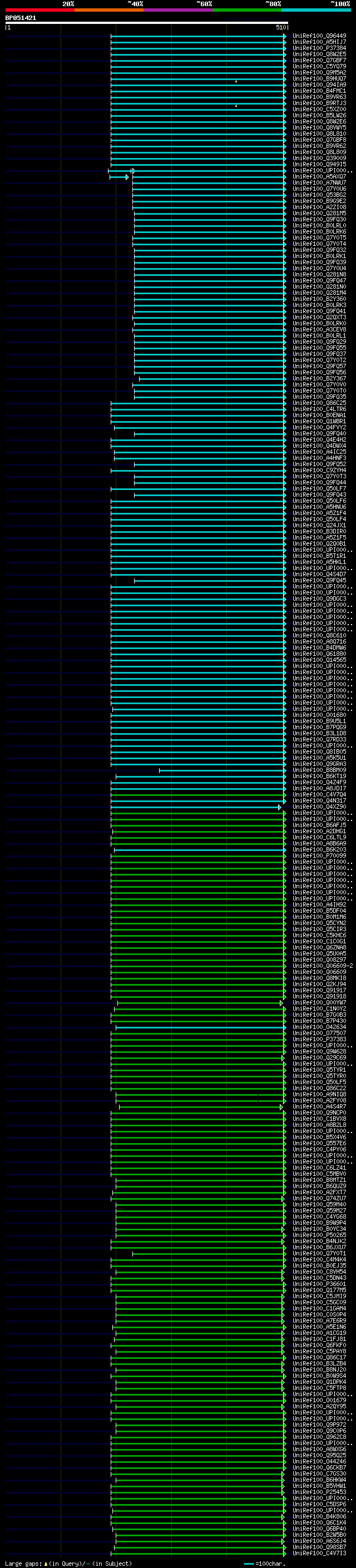
Task: Select the UniRef100_Q91917 label
Action: pyautogui.click(x=319, y=990)
